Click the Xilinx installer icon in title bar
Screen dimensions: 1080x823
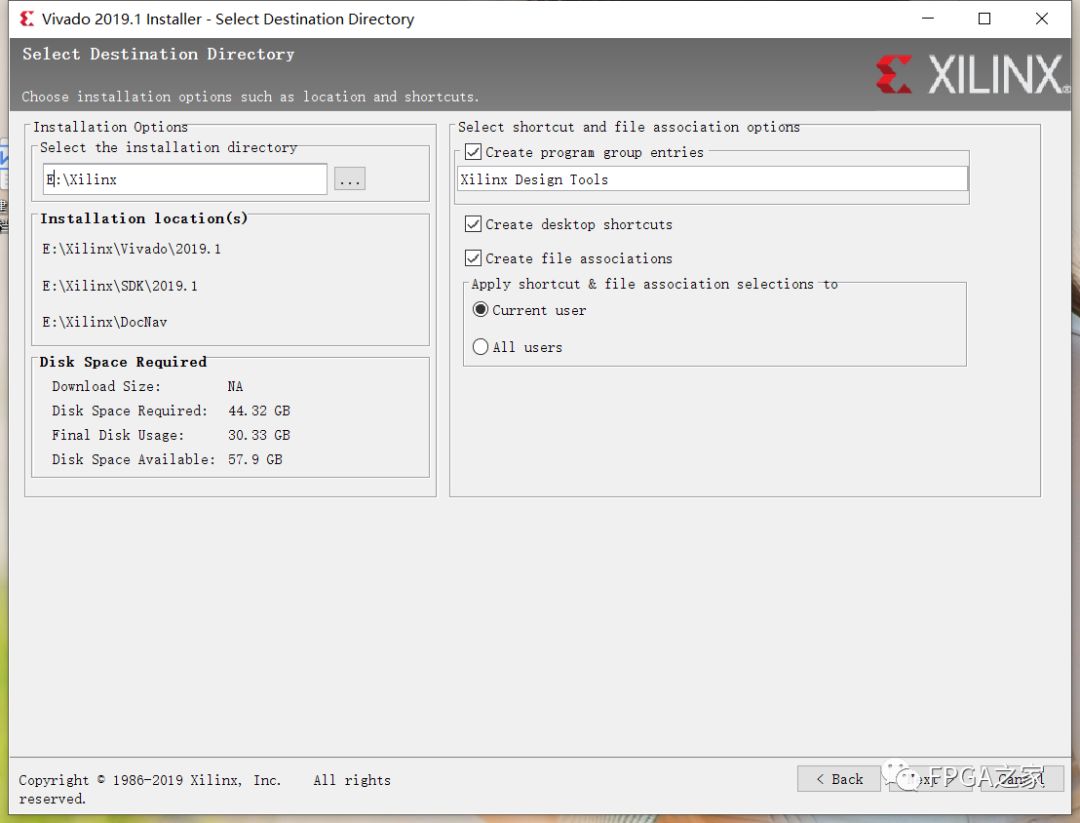click(x=27, y=19)
